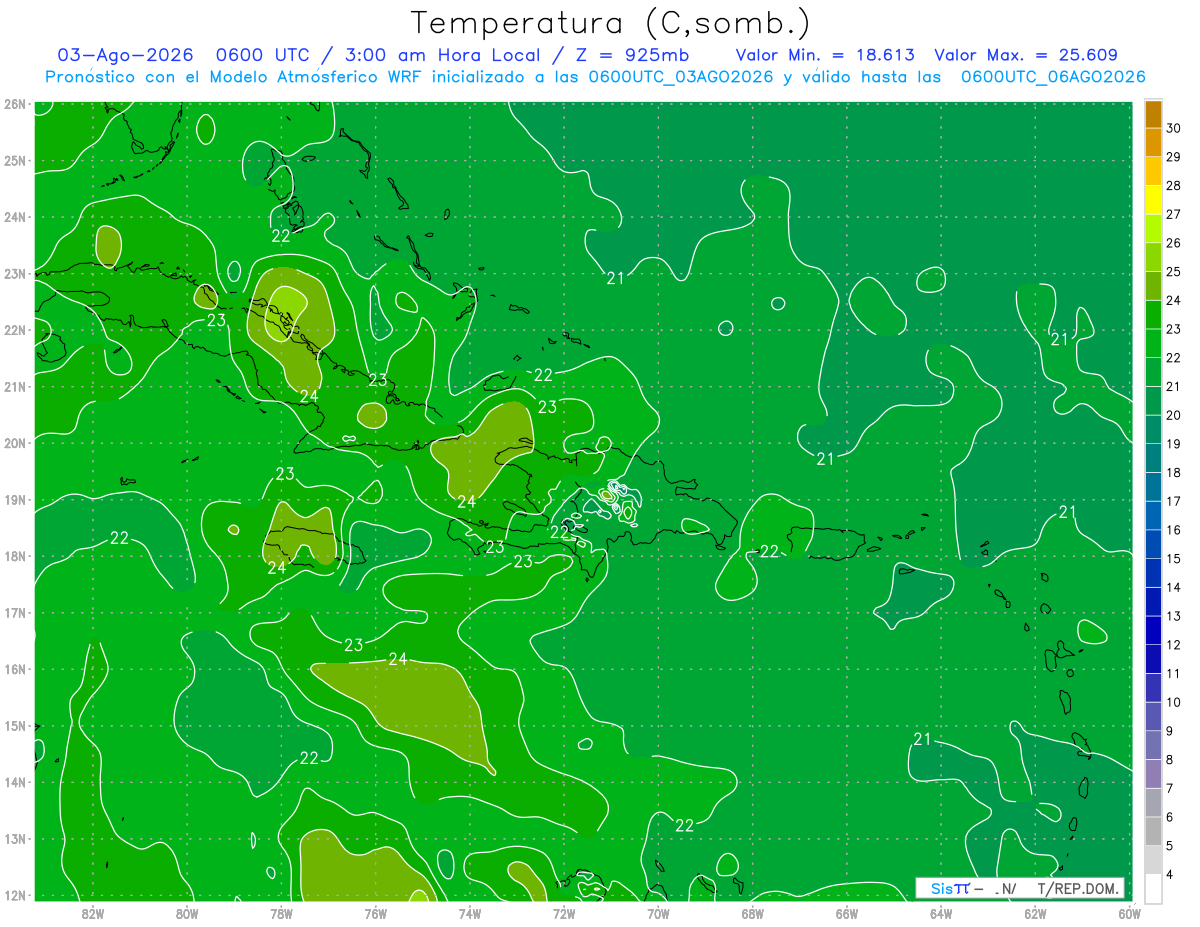Click the '15' color bar label
The image size is (1200, 927).
click(1173, 558)
